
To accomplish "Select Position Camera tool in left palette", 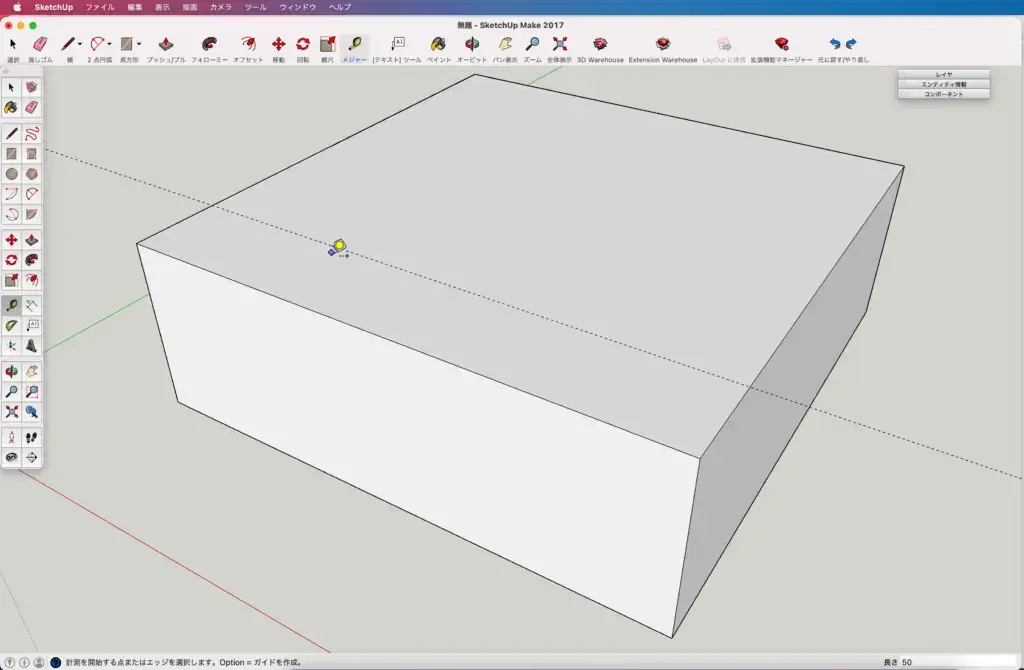I will 11,438.
